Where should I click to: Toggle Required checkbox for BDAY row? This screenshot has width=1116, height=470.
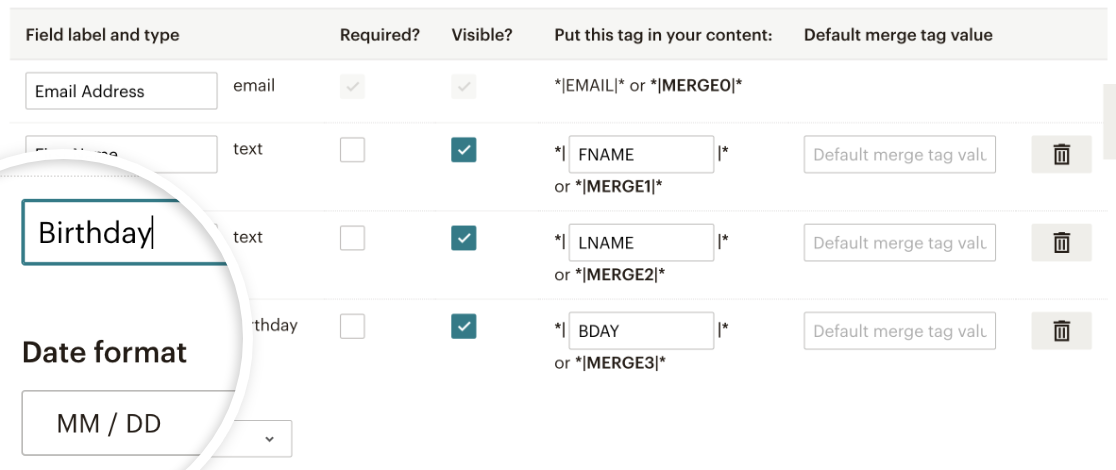click(x=352, y=327)
